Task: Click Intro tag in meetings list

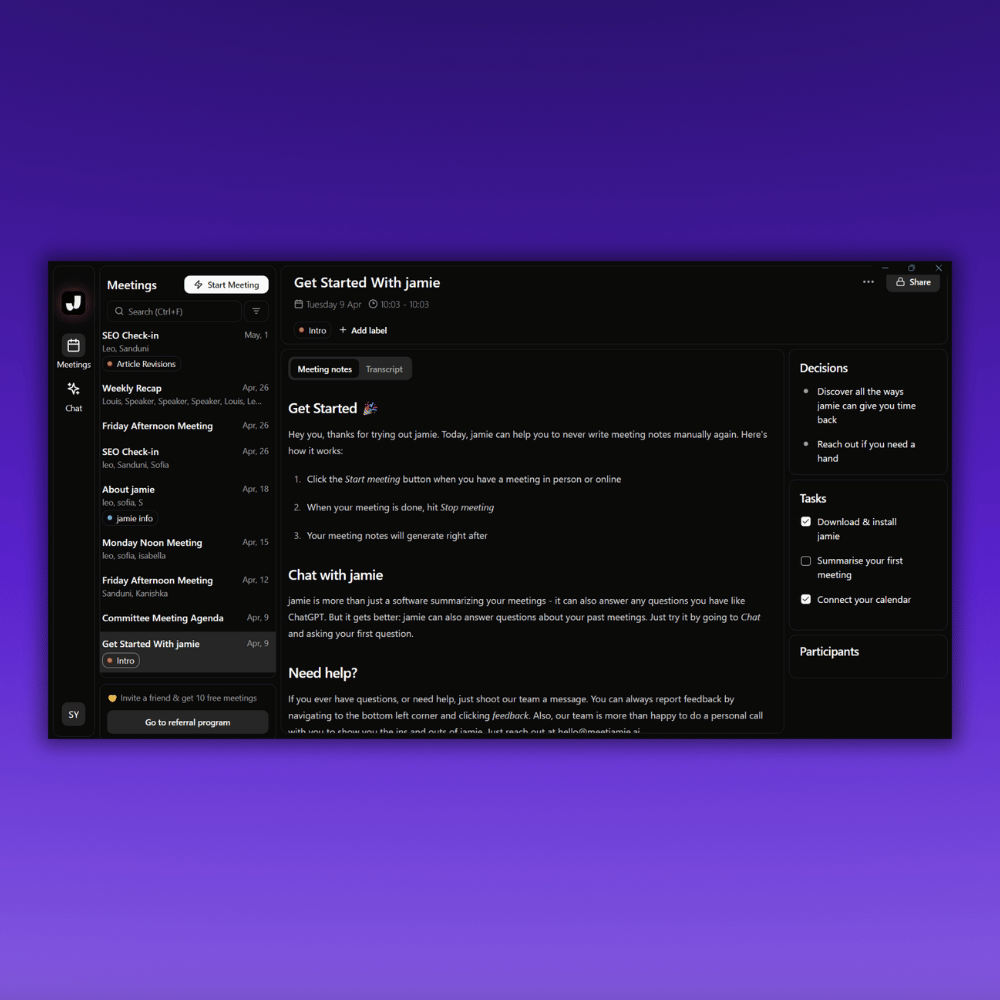Action: pos(121,661)
